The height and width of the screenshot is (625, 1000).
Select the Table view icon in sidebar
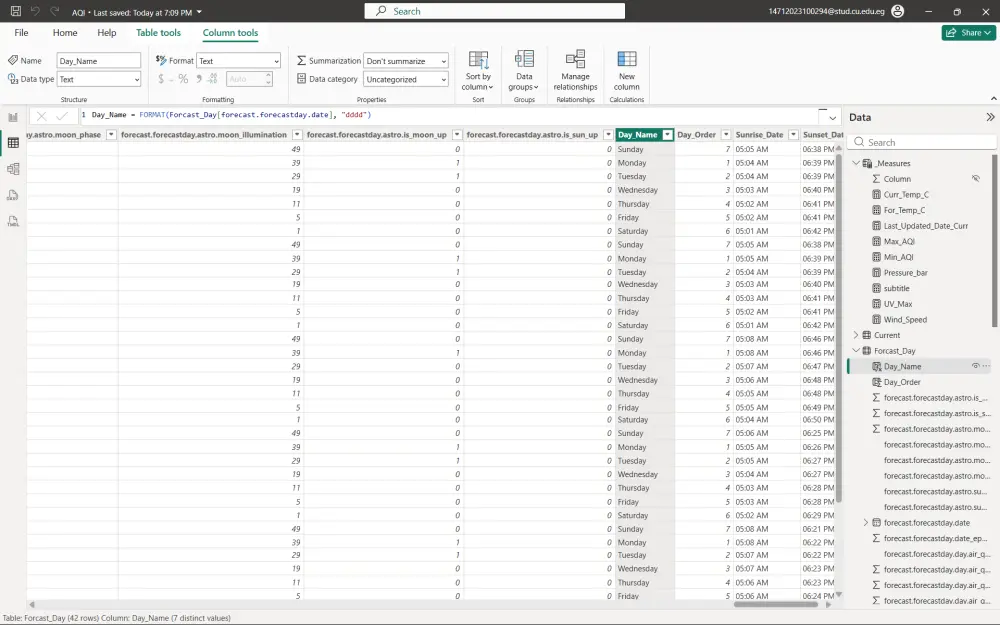13,143
